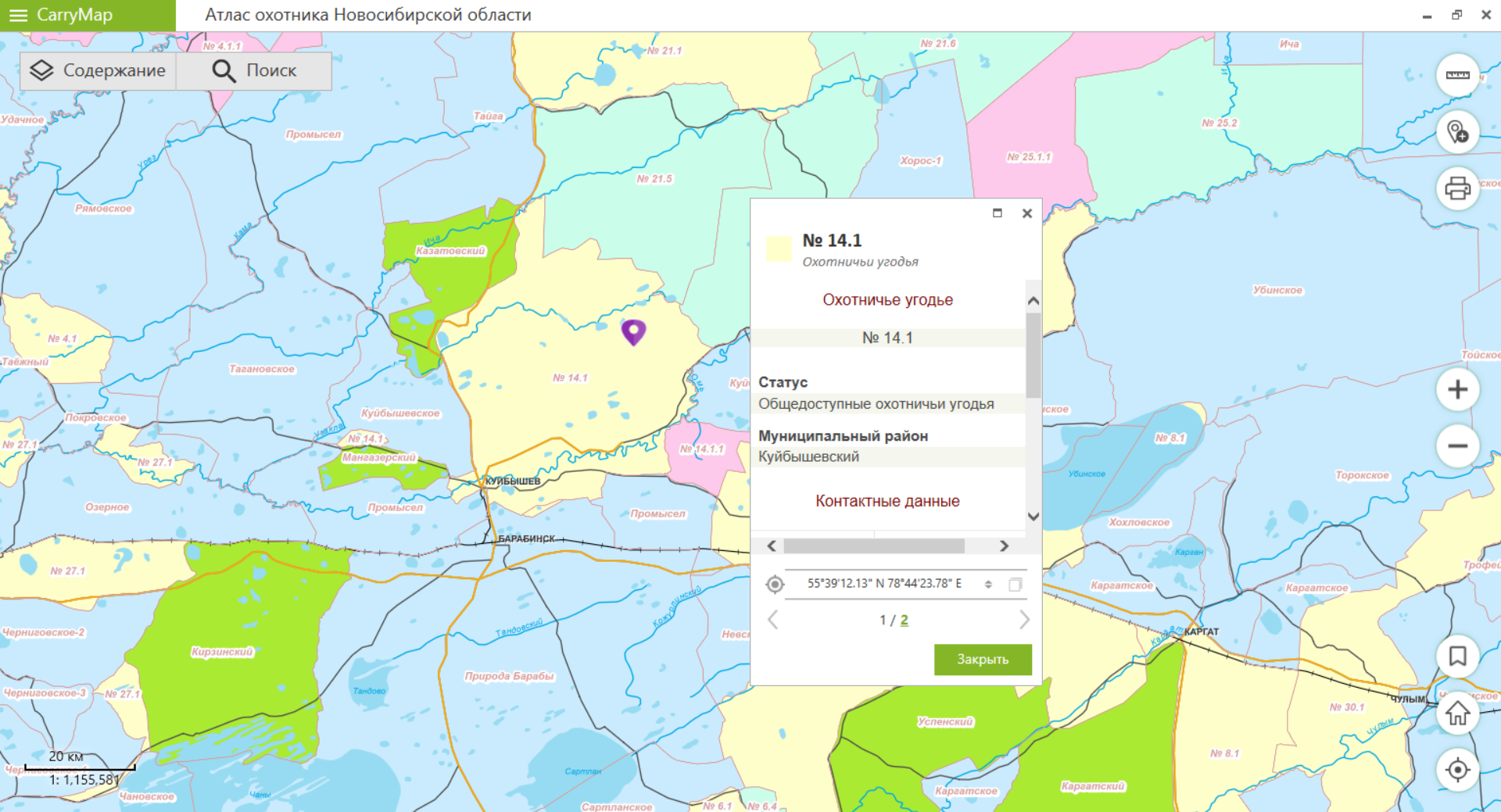The image size is (1501, 812).
Task: Zoom out with the minus button
Action: 1457,446
